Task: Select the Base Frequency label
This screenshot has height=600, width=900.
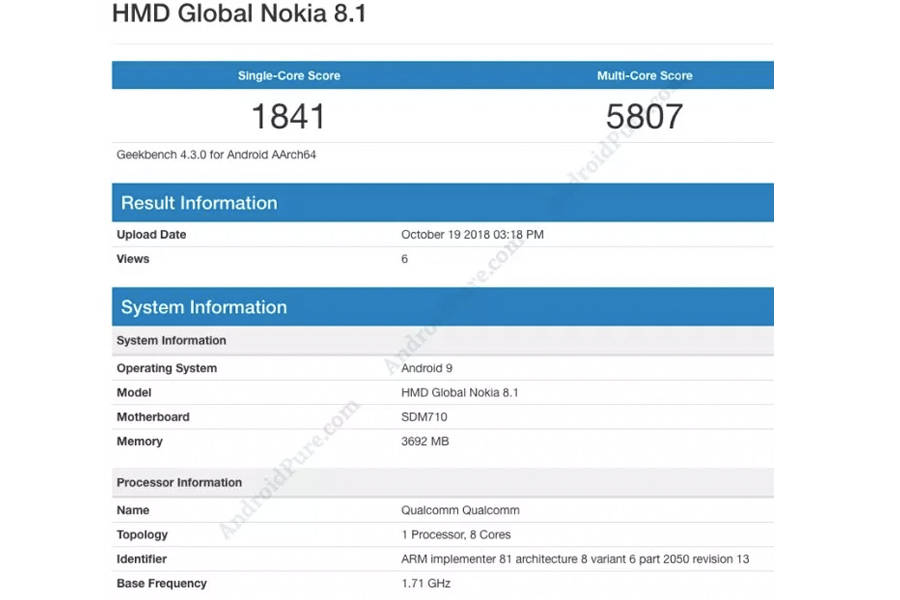Action: pos(161,583)
